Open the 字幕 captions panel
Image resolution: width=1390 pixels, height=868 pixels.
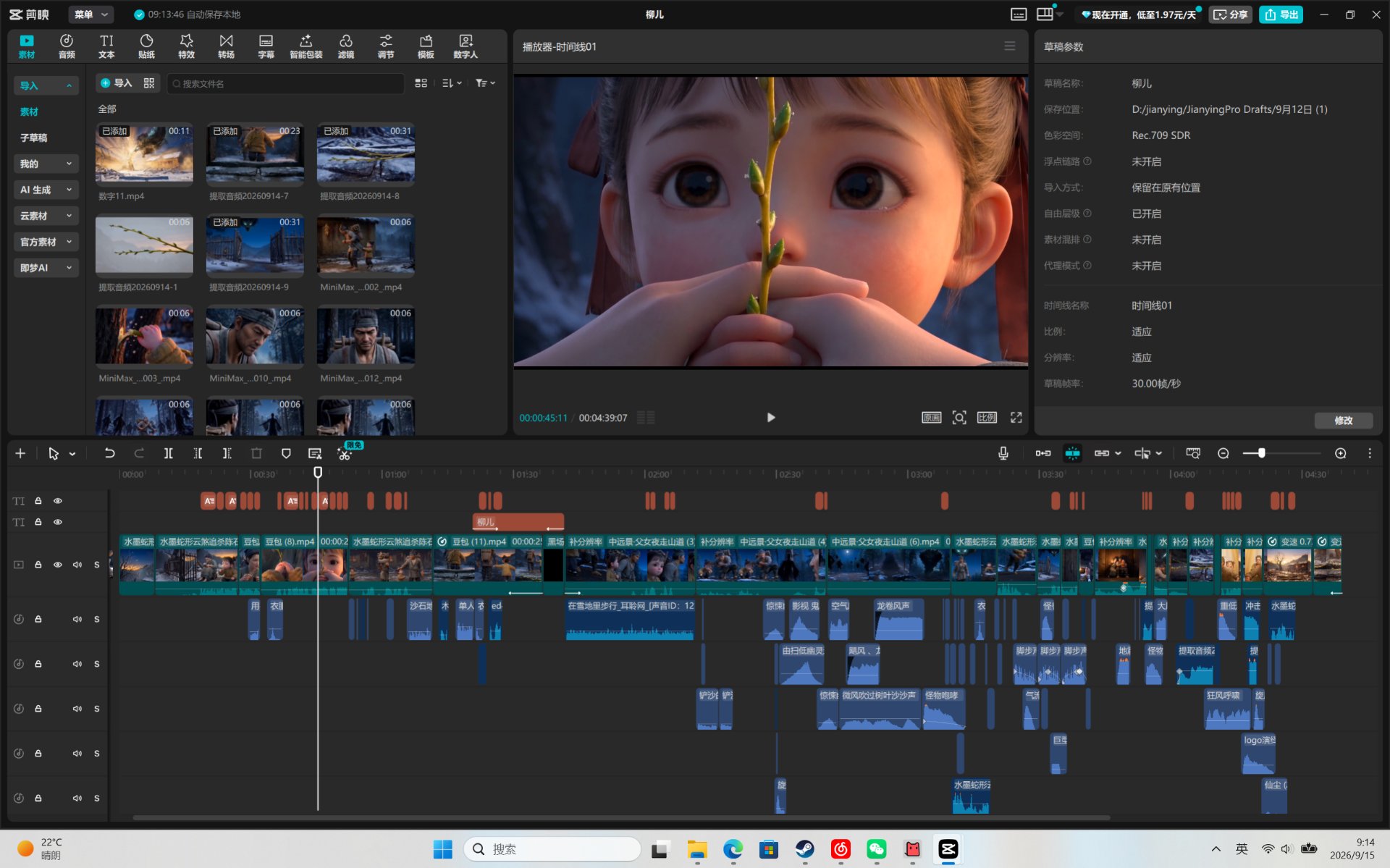[266, 46]
